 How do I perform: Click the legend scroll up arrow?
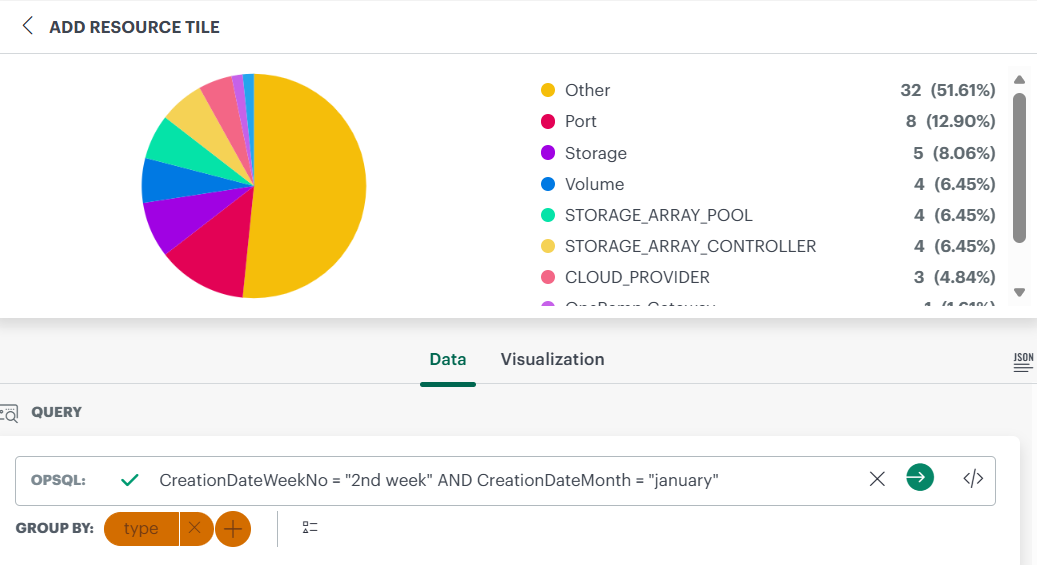point(1019,79)
